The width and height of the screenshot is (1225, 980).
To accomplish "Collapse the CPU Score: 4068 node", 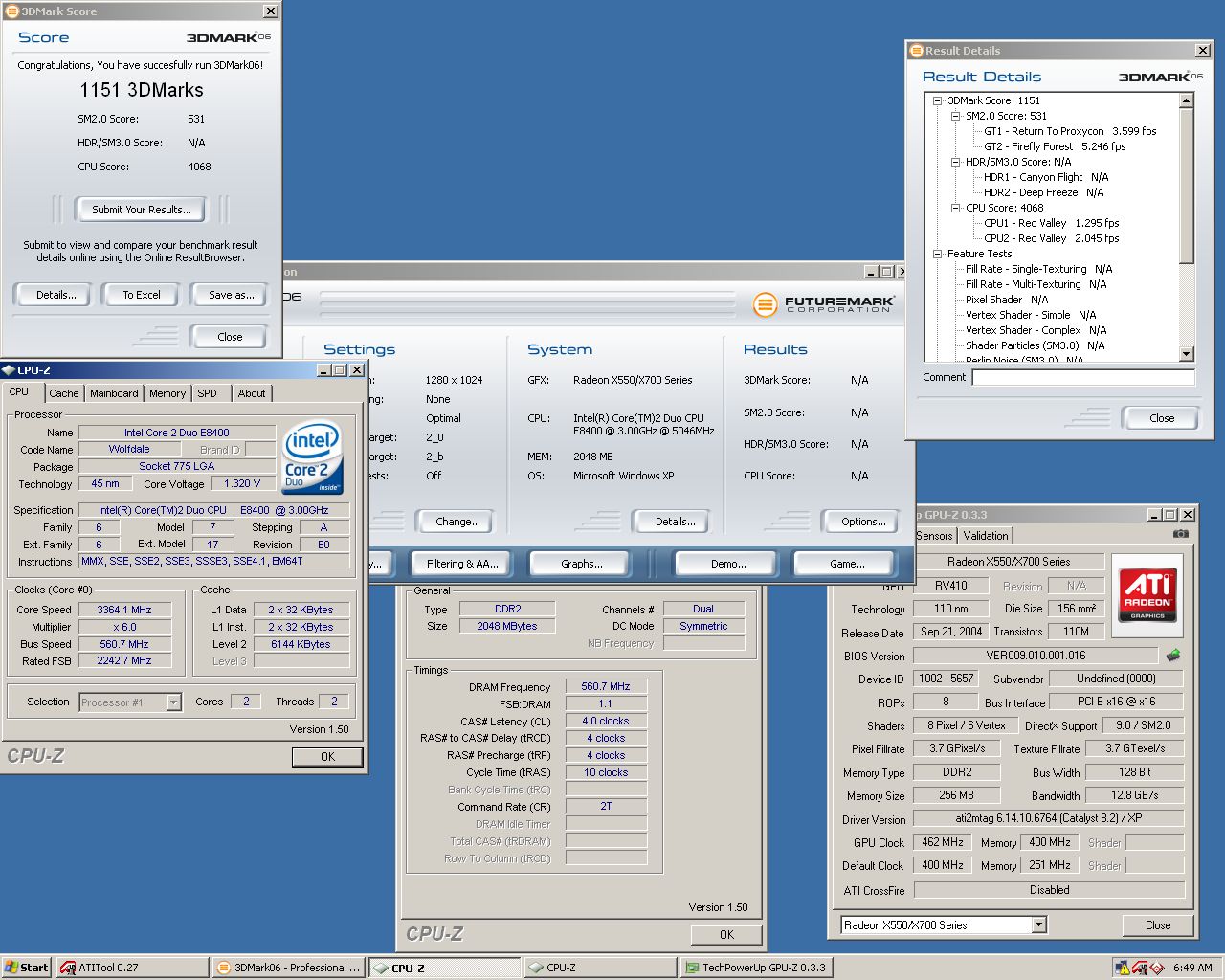I will (956, 208).
